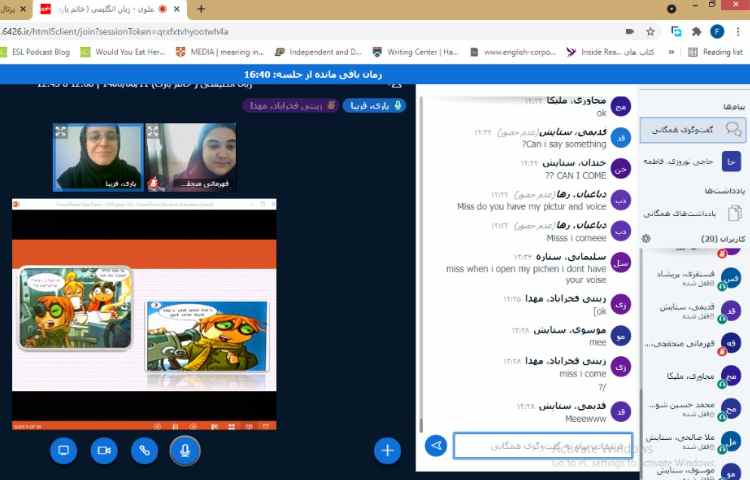Click the avatar next to 'ok' top message

point(621,106)
